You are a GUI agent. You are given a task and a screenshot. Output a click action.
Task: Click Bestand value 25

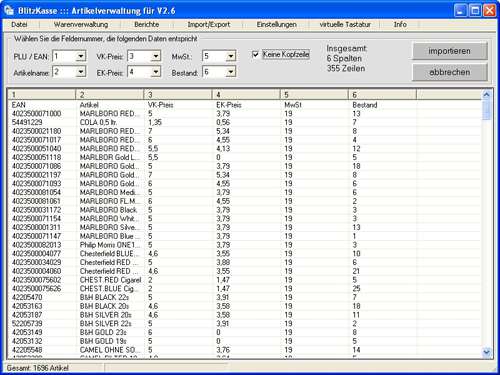(356, 289)
